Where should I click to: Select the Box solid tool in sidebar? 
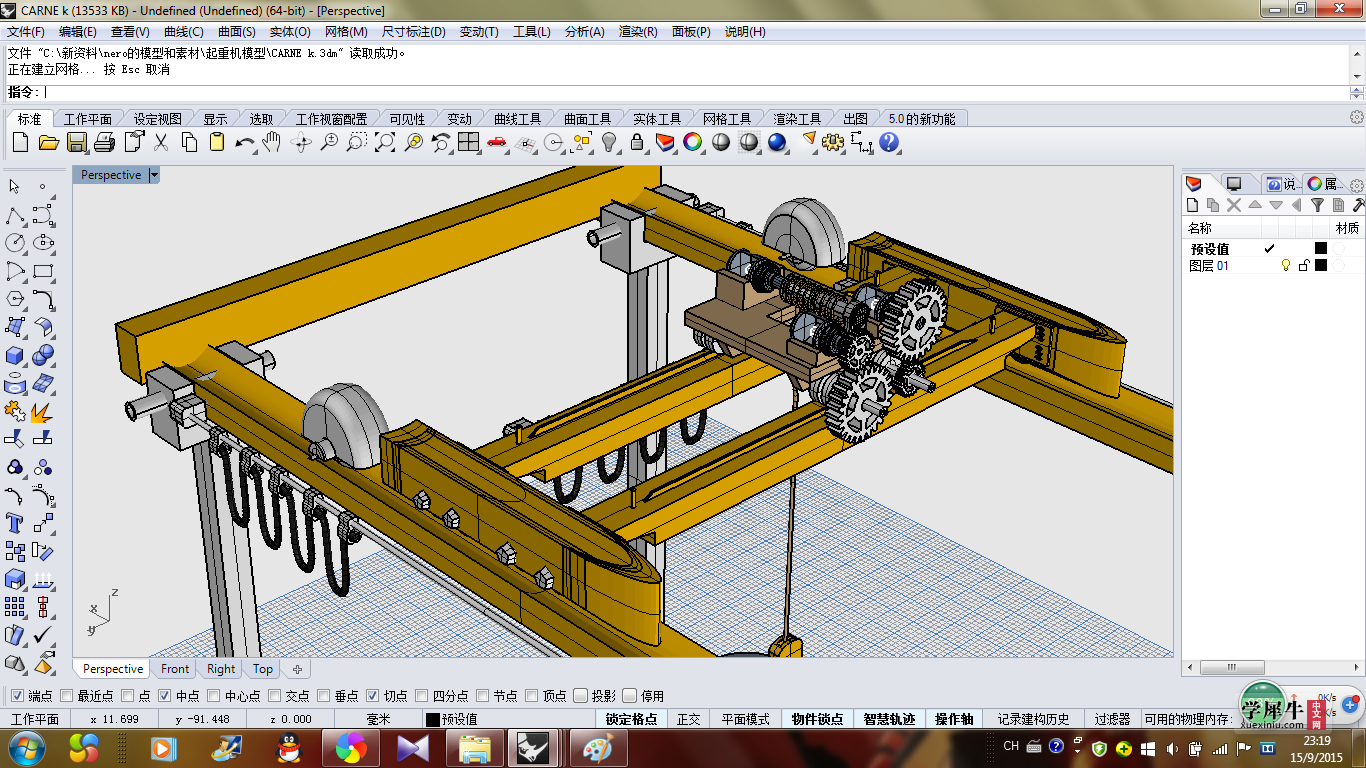coord(15,355)
